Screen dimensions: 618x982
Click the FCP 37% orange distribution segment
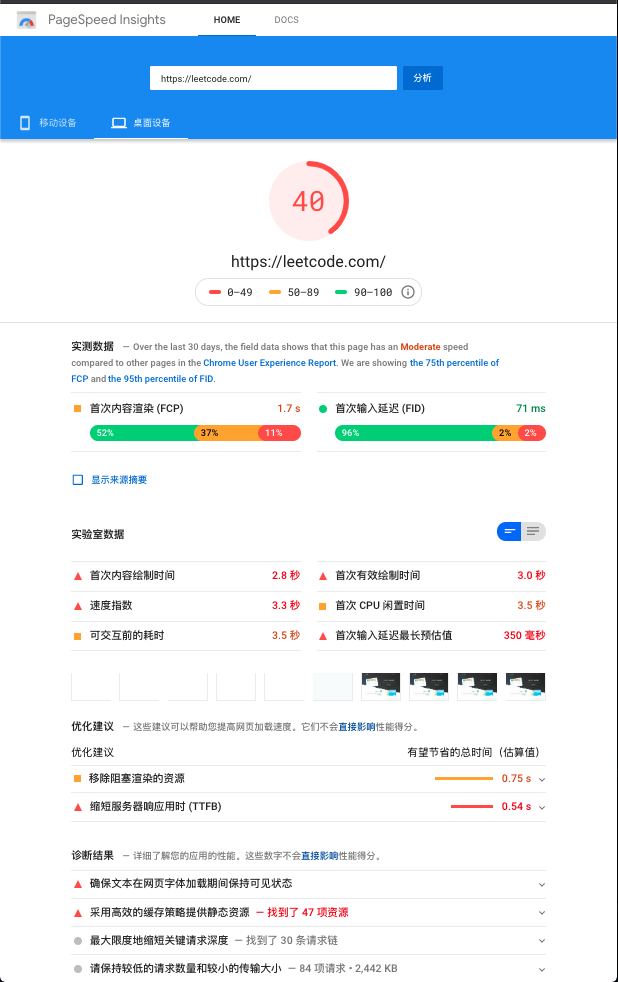[x=227, y=433]
